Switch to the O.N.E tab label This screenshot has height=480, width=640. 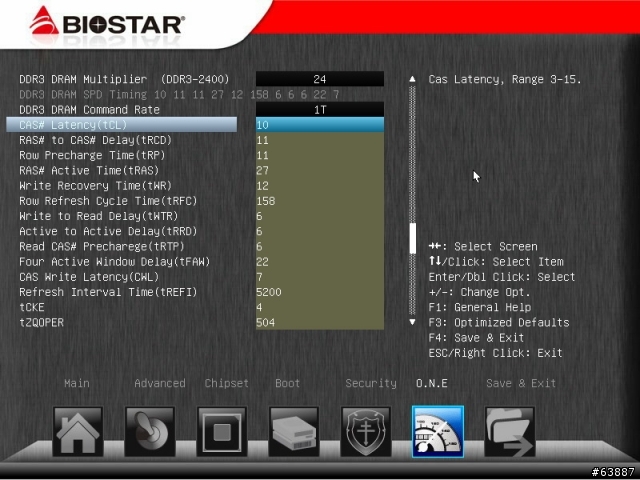pyautogui.click(x=431, y=383)
